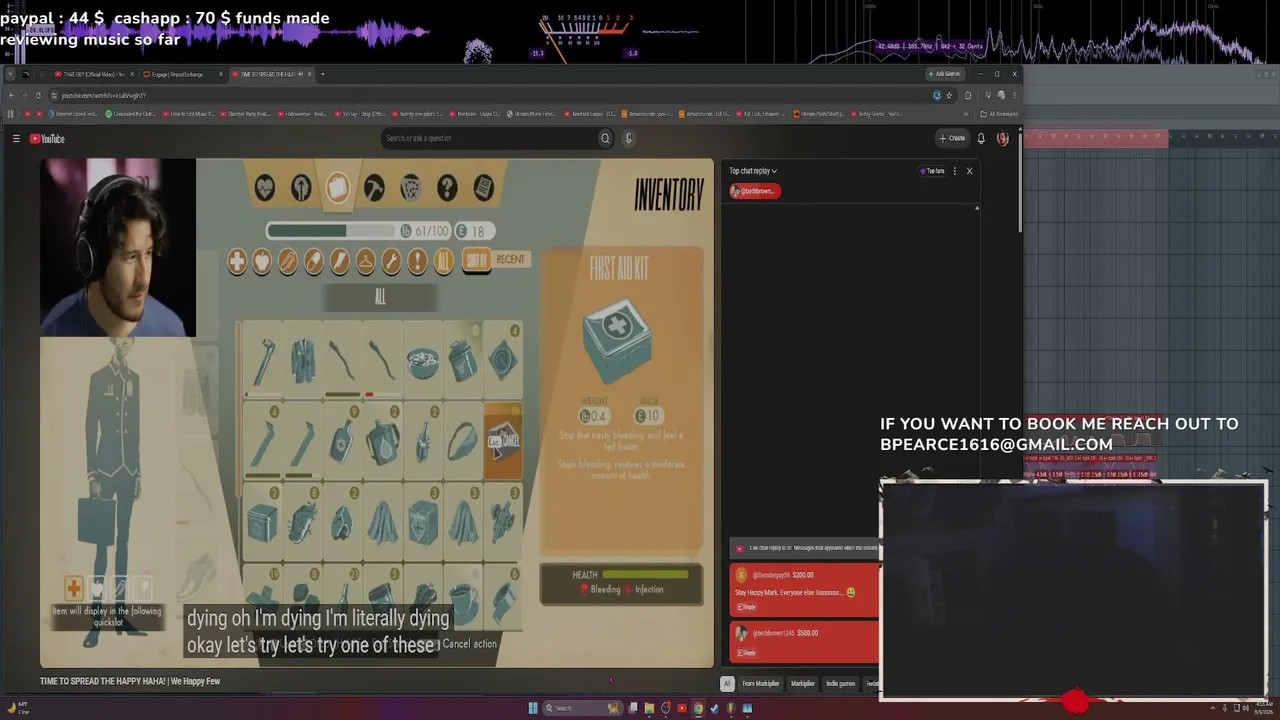This screenshot has height=720, width=1280.
Task: Click the Windows taskbar Search box
Action: tap(583, 708)
